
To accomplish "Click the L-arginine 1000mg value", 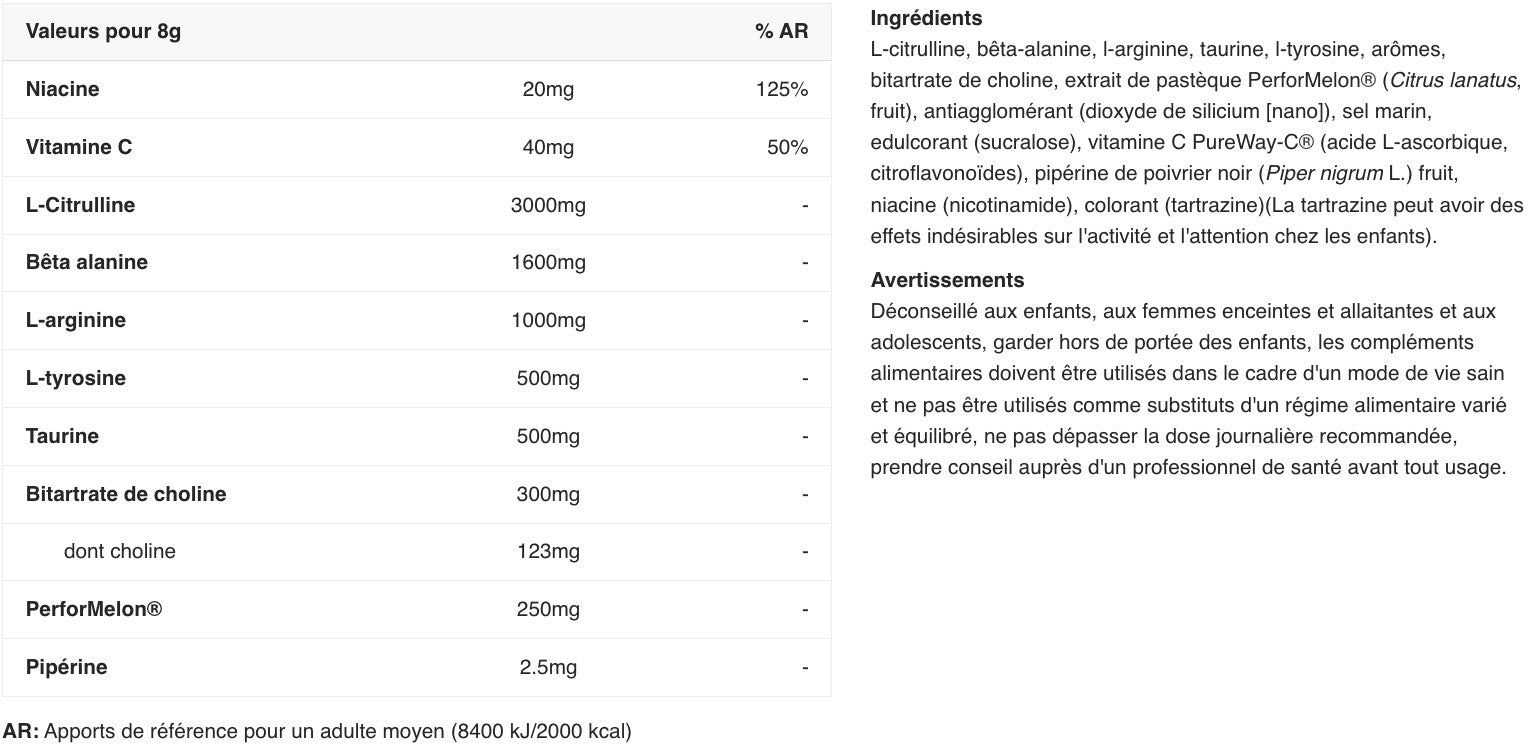I will [548, 320].
